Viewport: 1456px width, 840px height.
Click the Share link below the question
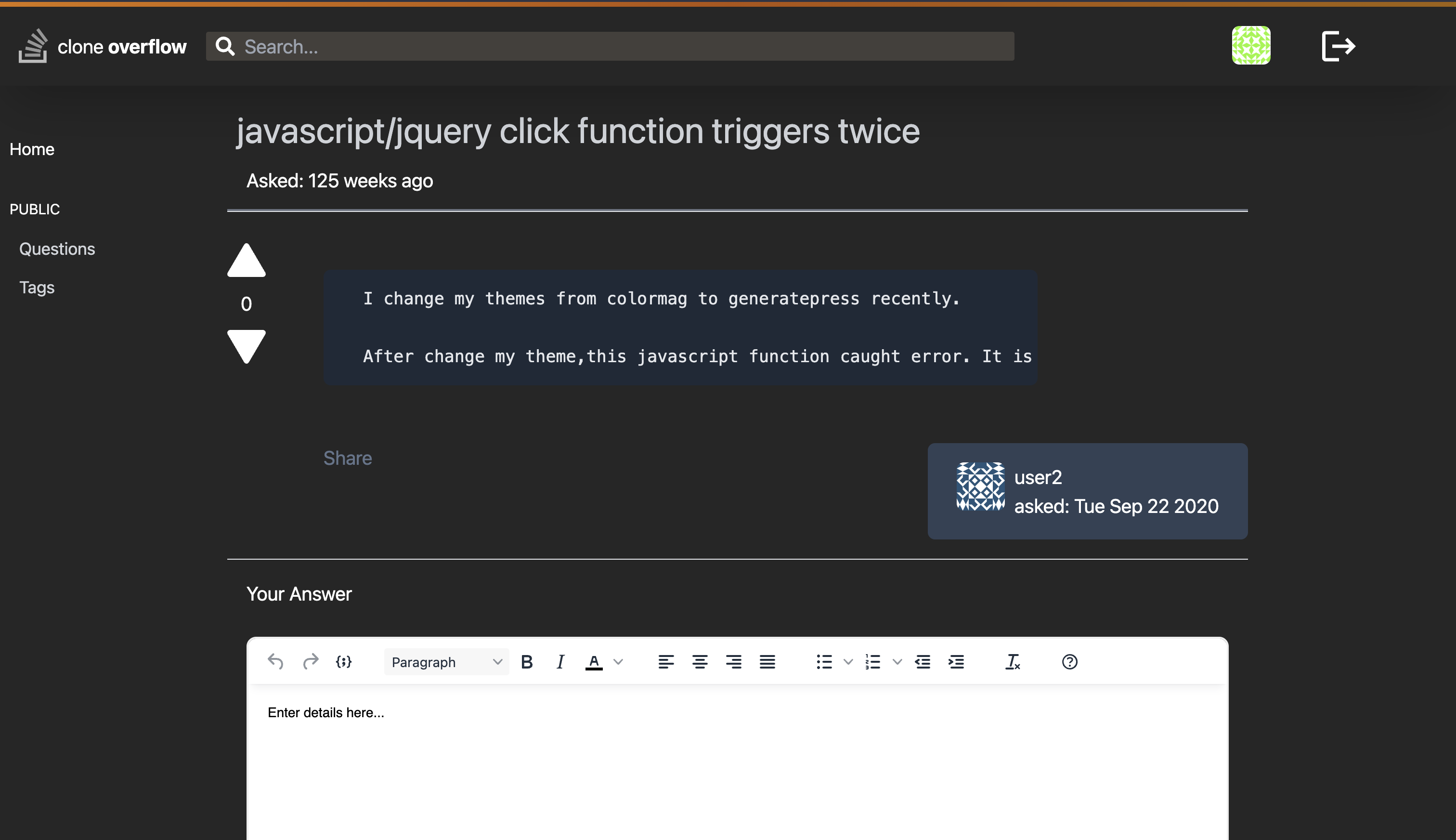pos(348,458)
